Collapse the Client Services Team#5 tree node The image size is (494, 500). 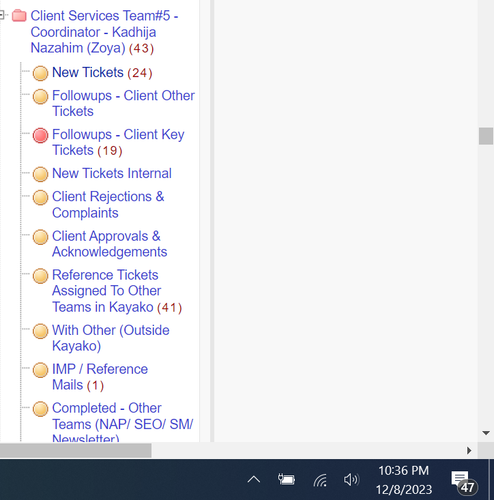tap(2, 15)
